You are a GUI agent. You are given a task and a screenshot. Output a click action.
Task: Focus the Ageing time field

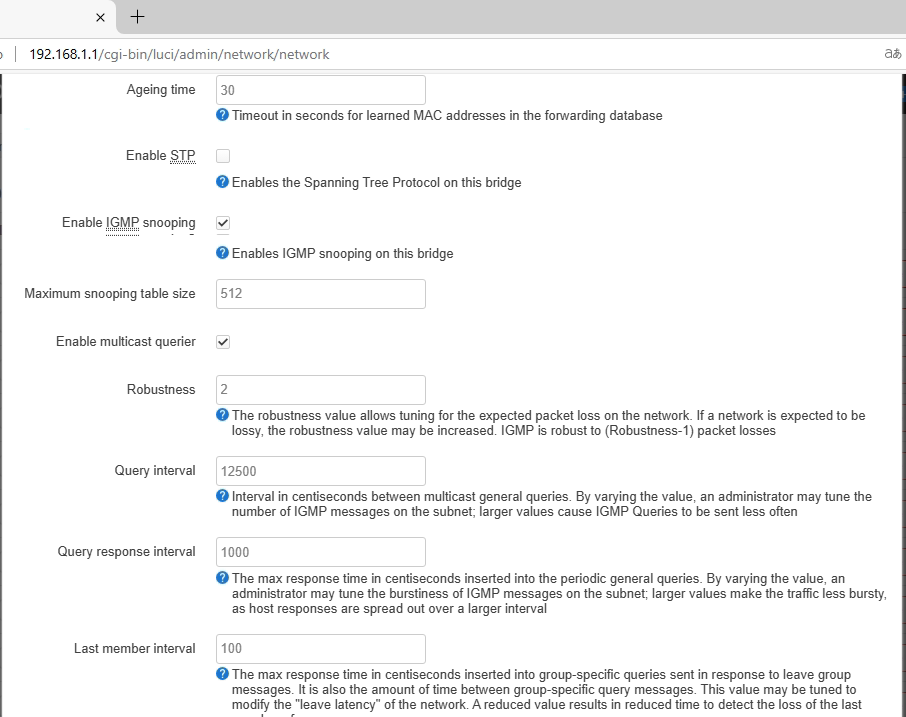tap(321, 90)
